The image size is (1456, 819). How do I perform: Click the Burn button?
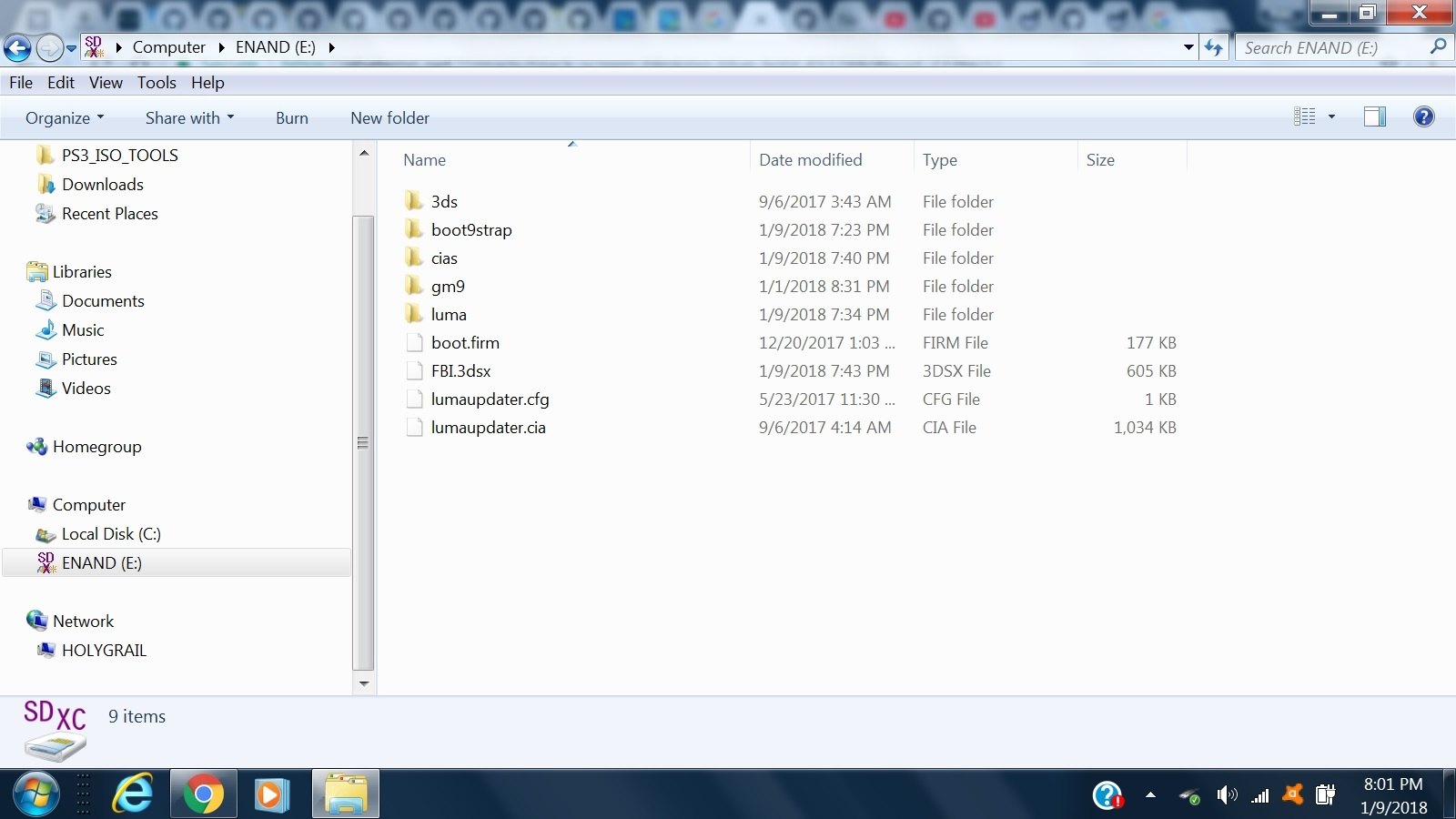(x=292, y=118)
